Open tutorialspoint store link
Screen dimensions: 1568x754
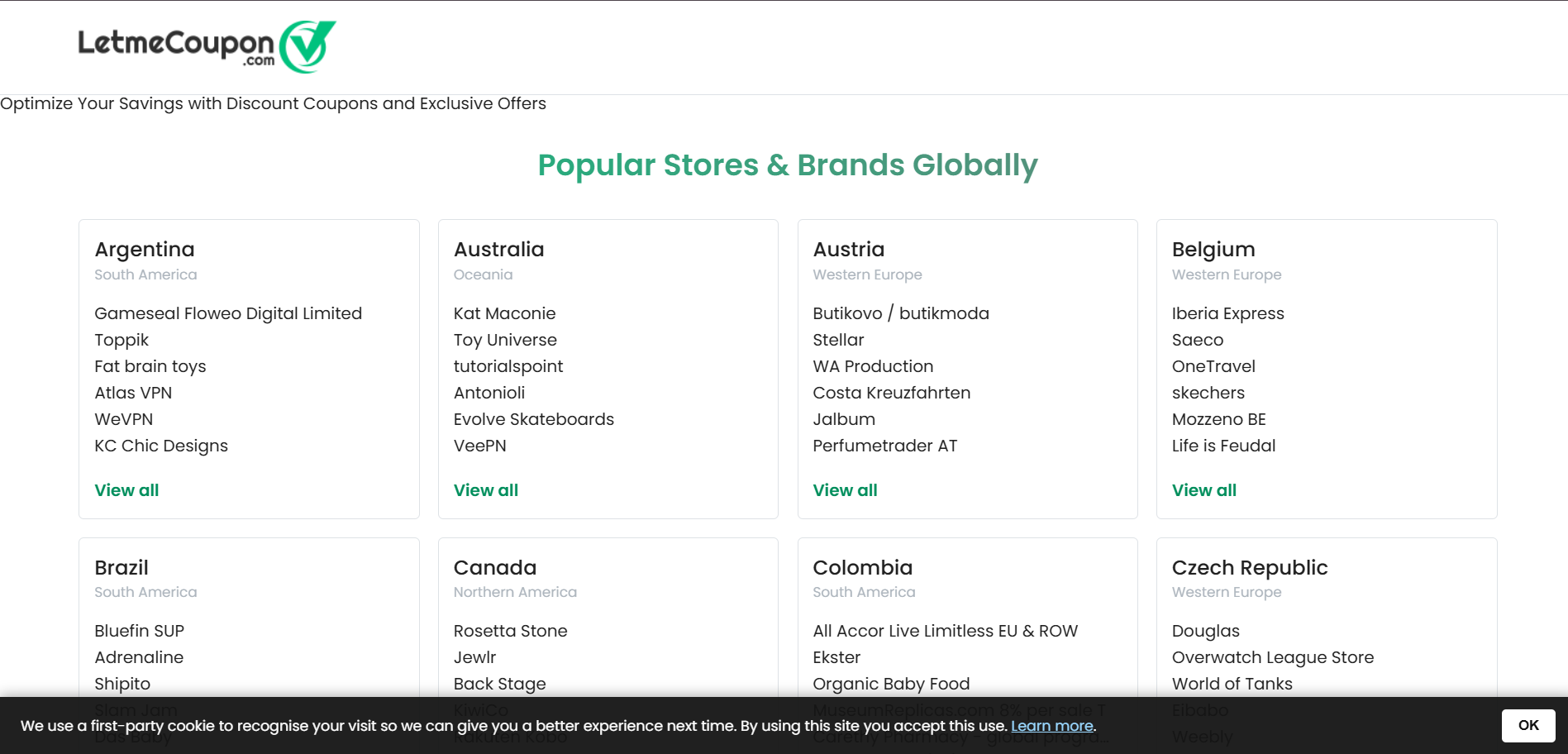tap(508, 366)
